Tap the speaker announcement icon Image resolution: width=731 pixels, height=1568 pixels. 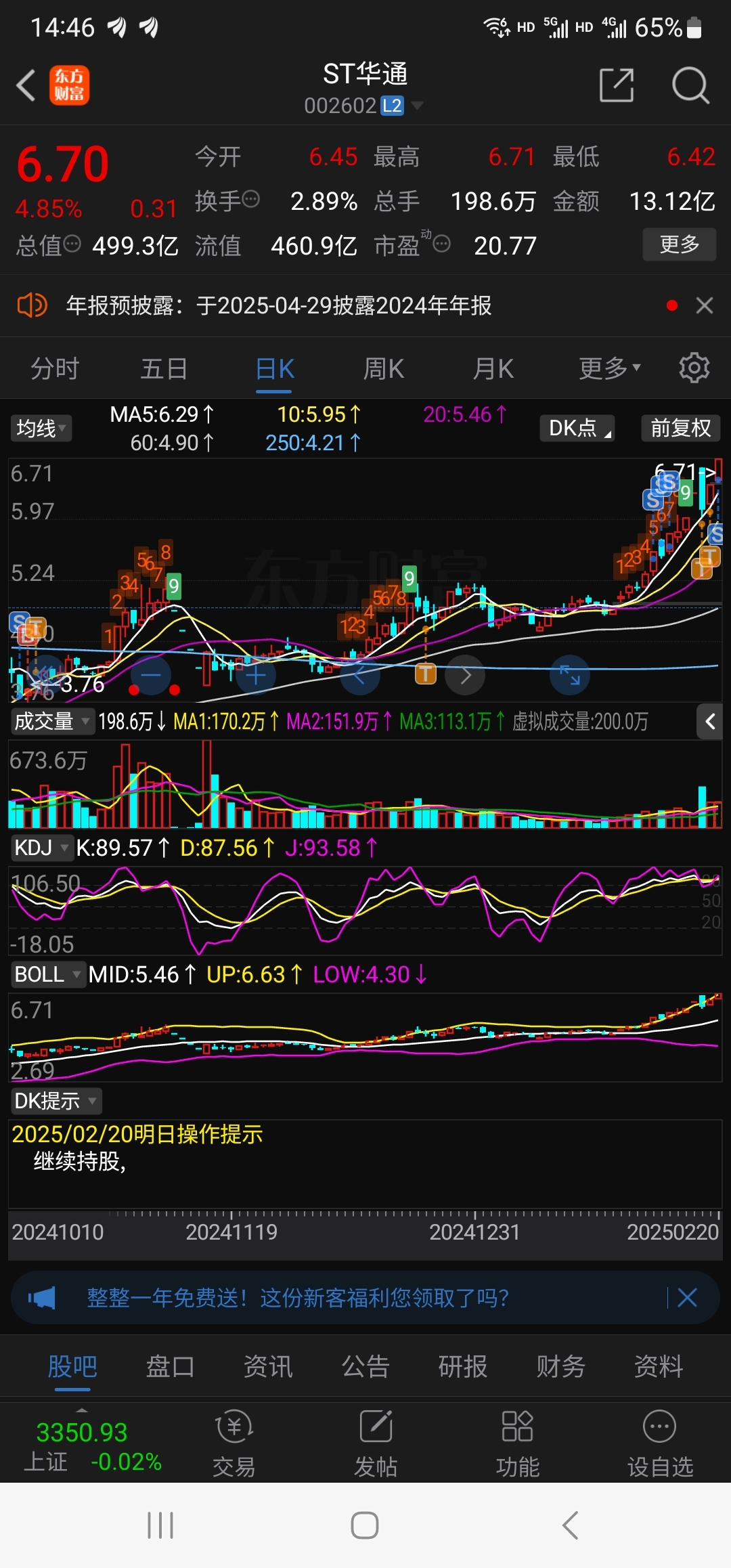click(32, 305)
